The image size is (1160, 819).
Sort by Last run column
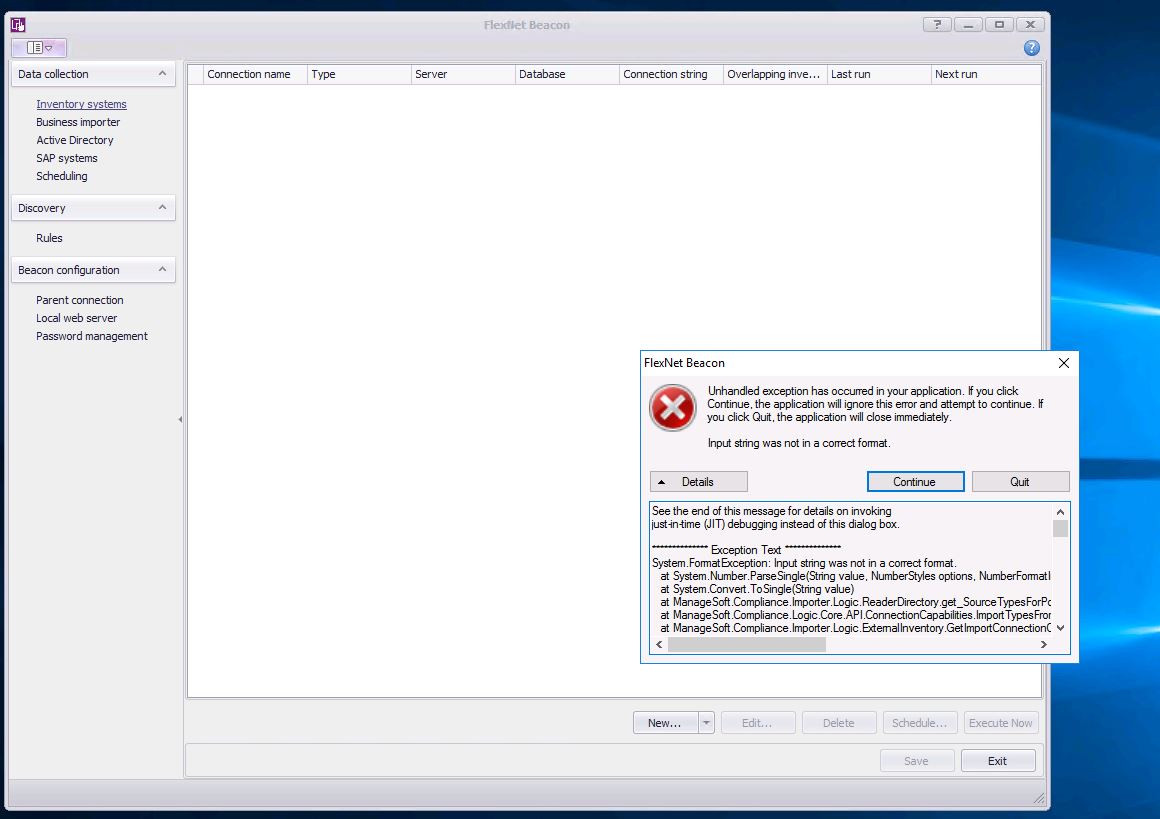[879, 74]
